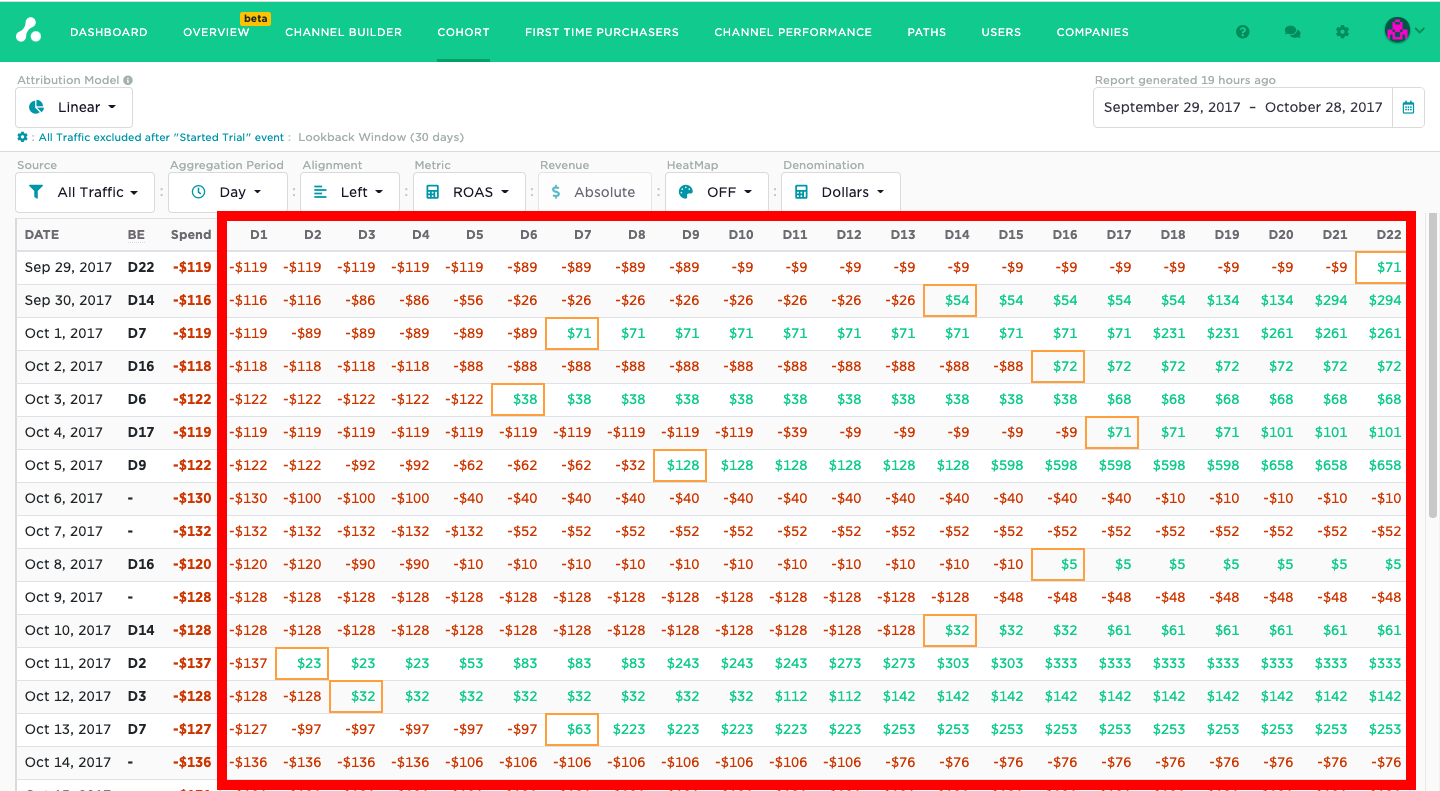Viewport: 1440px width, 791px height.
Task: Click highlighted $128 cell in Oct 5 row
Action: point(680,465)
